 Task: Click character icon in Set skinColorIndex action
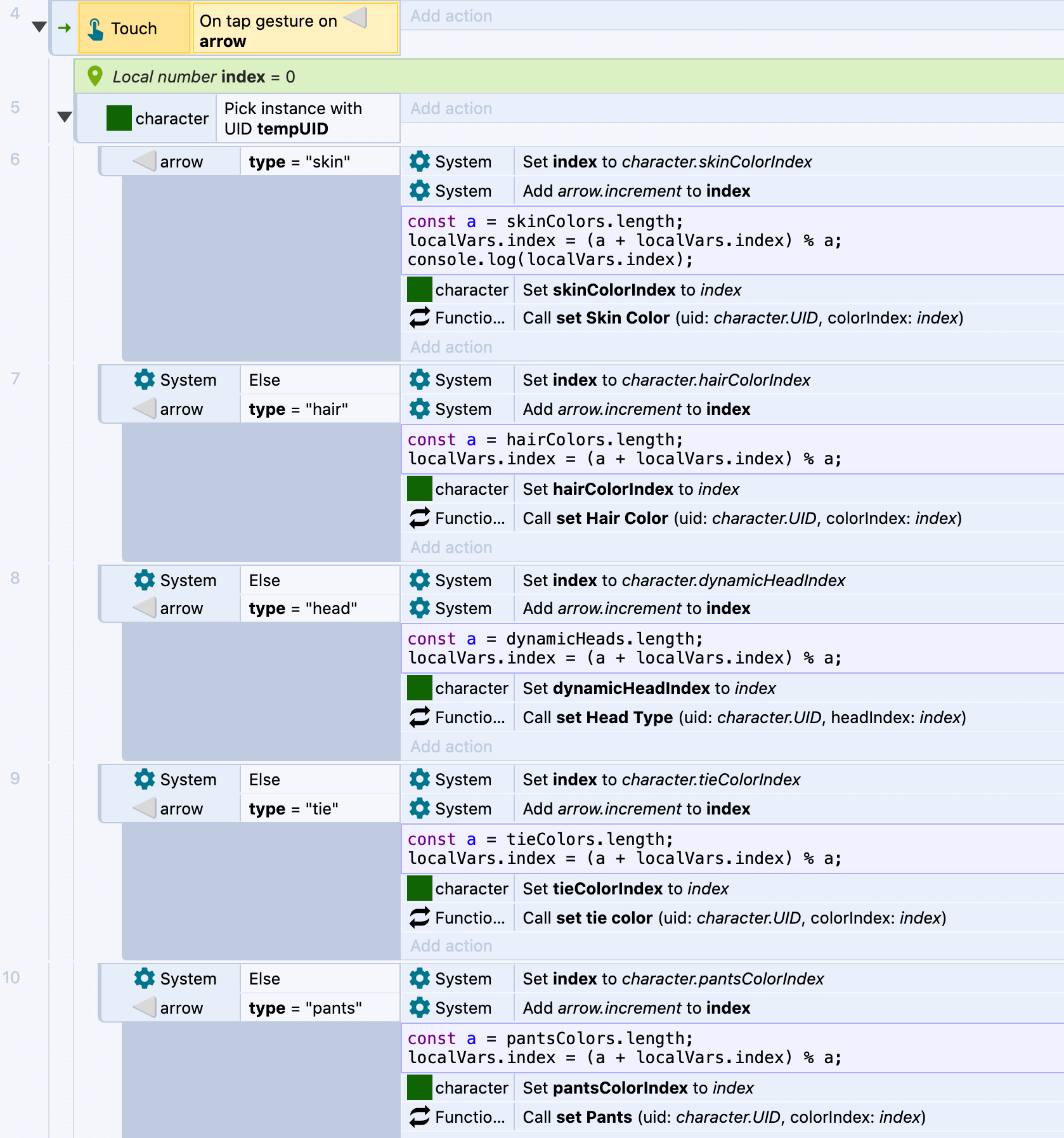click(420, 289)
